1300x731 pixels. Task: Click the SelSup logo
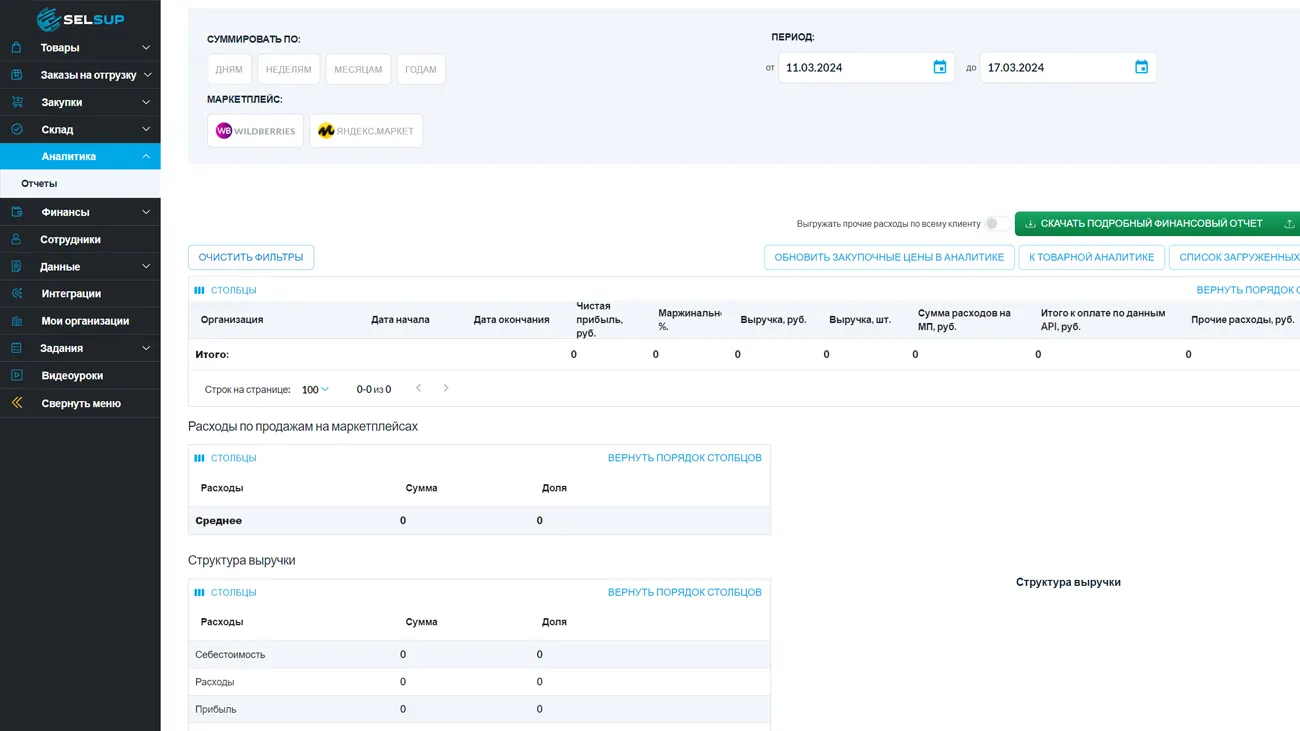(80, 18)
